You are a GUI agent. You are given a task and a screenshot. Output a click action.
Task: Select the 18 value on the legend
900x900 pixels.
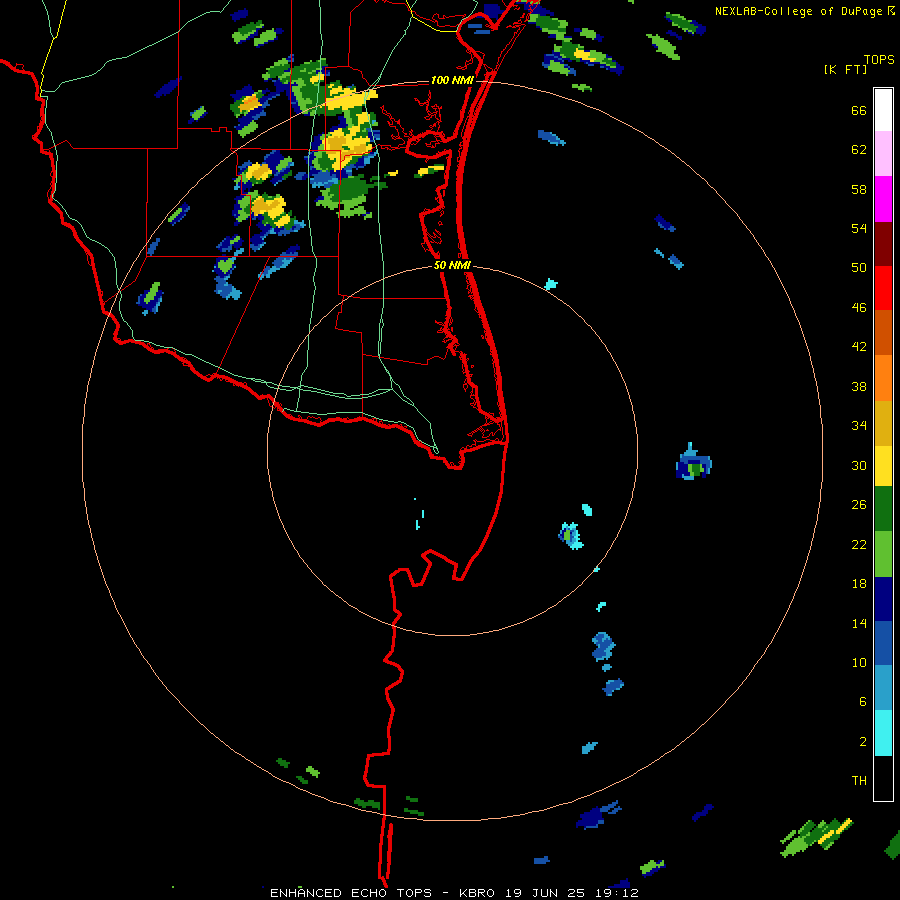coord(859,584)
